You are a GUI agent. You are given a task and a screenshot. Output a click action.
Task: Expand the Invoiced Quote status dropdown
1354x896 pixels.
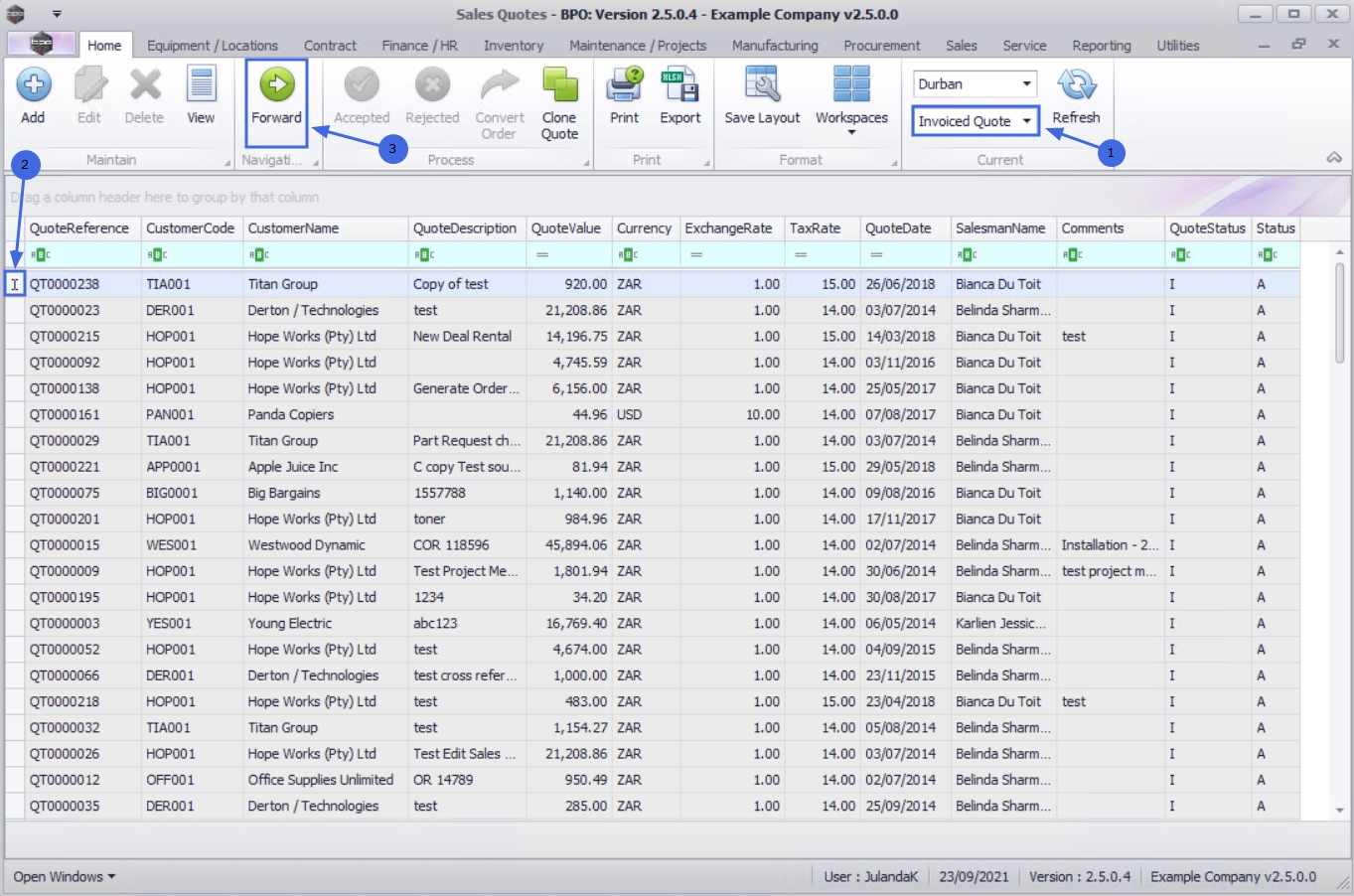pos(1026,121)
